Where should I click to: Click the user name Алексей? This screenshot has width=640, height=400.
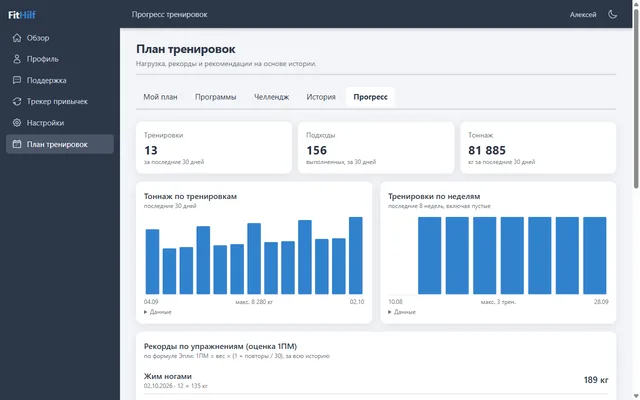[x=583, y=14]
